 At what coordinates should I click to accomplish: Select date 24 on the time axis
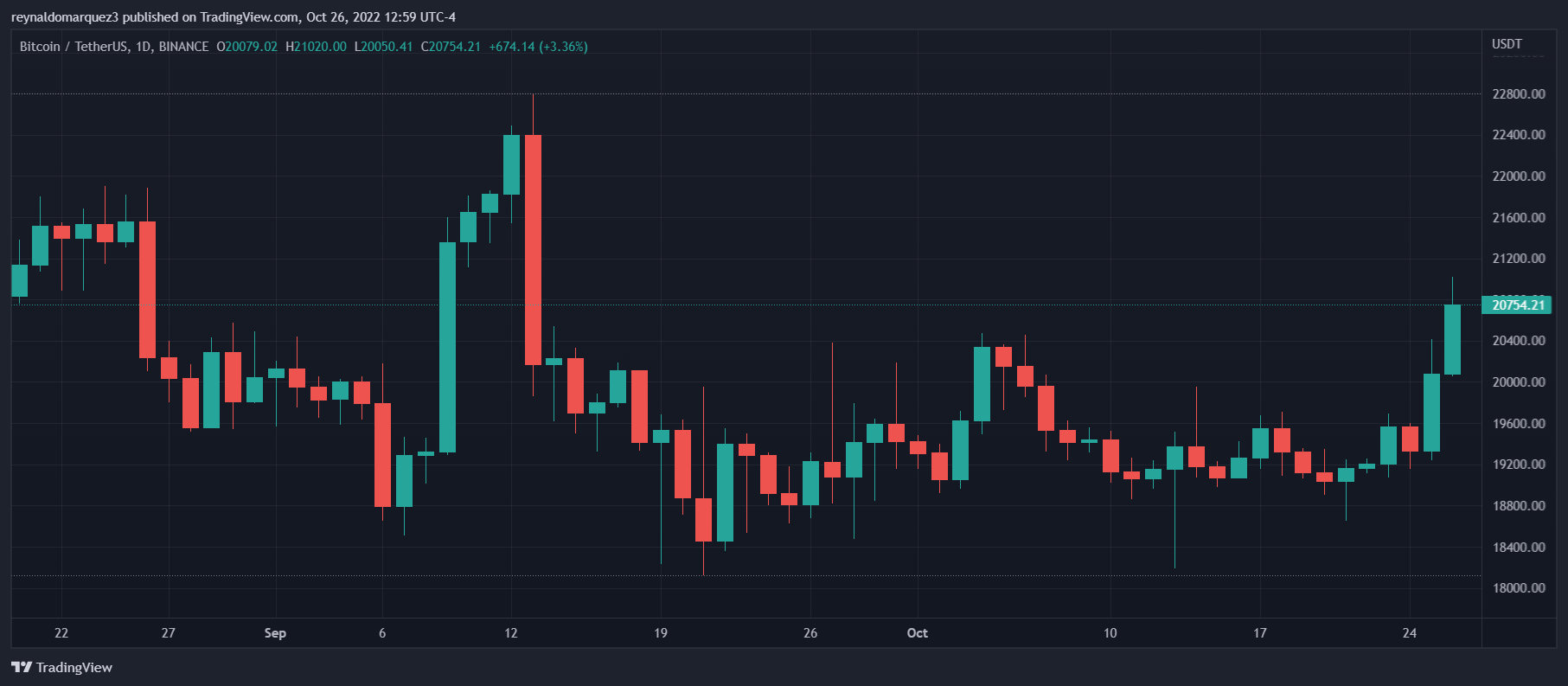click(x=1409, y=633)
